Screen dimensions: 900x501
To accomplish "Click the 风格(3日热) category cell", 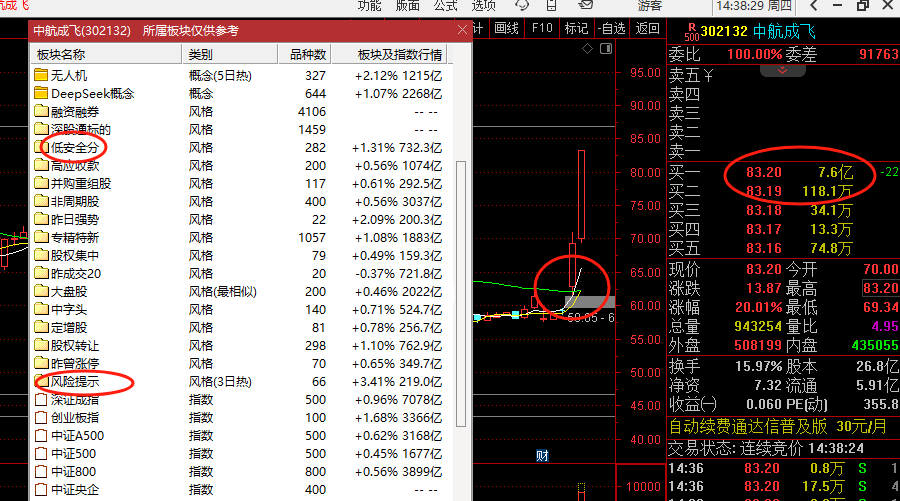I will tap(220, 381).
